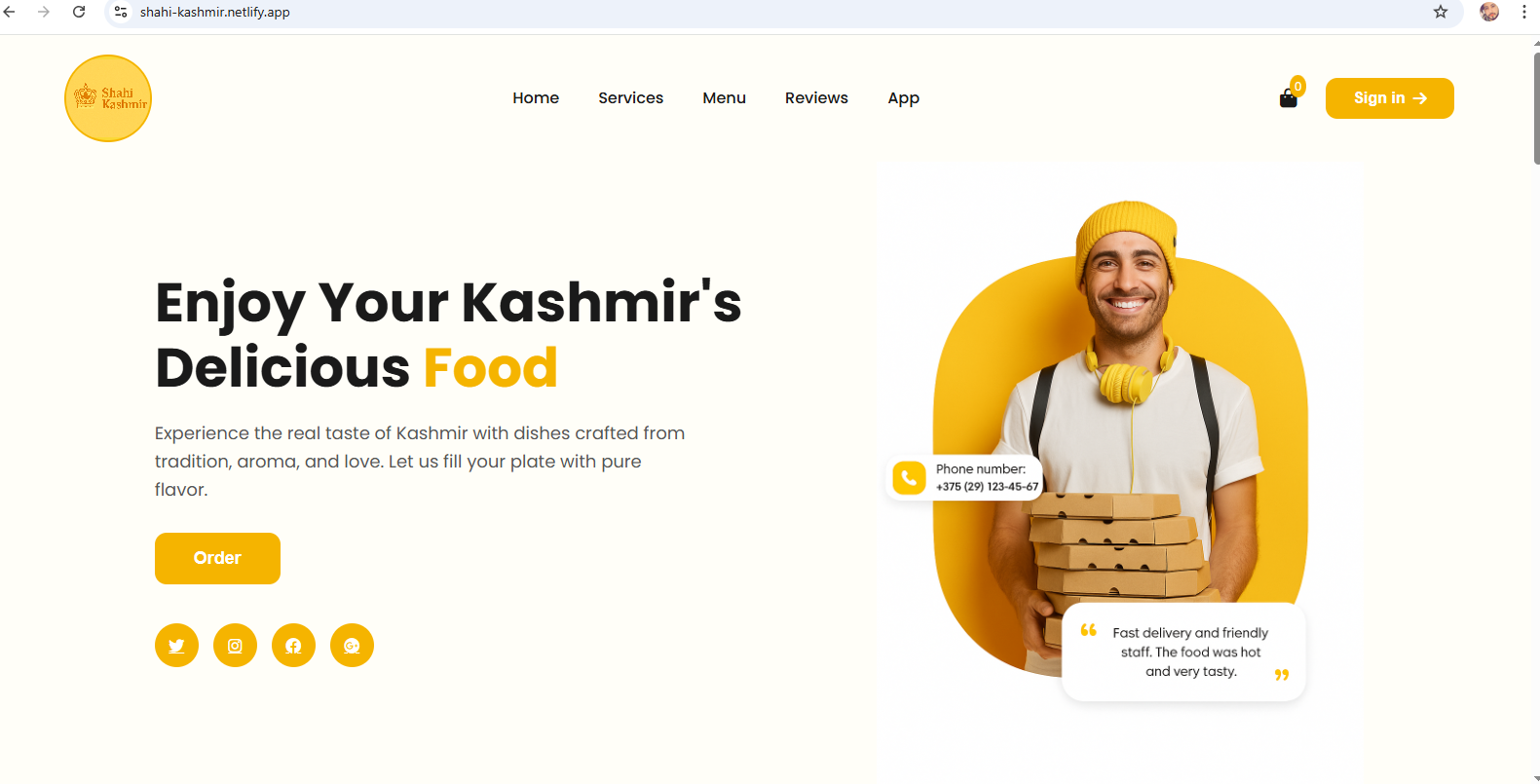Open the Twitter social link
1540x784 pixels.
[176, 646]
